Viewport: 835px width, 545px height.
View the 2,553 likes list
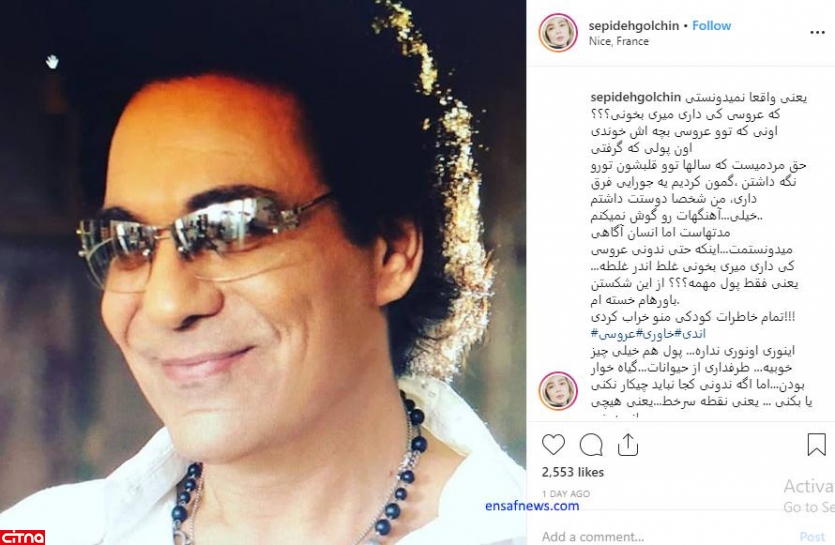[572, 472]
